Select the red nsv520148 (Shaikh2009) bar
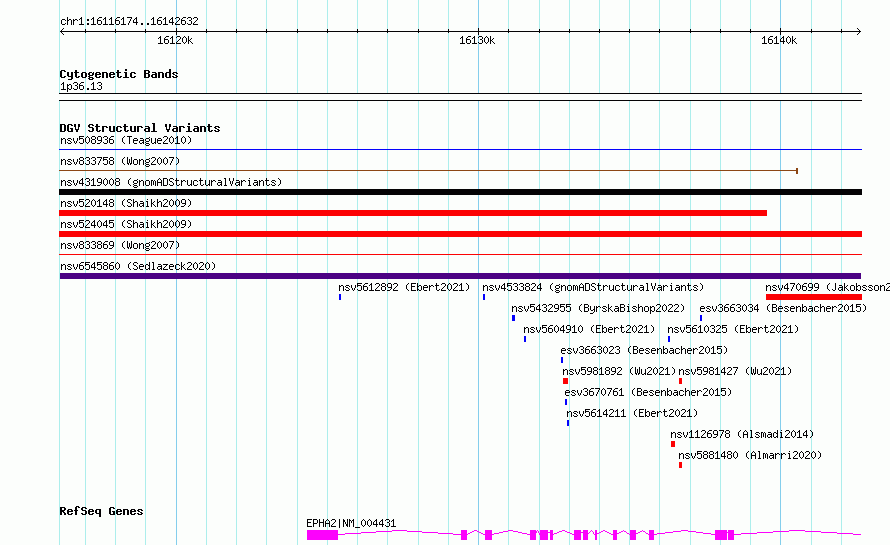This screenshot has height=545, width=890. 413,213
